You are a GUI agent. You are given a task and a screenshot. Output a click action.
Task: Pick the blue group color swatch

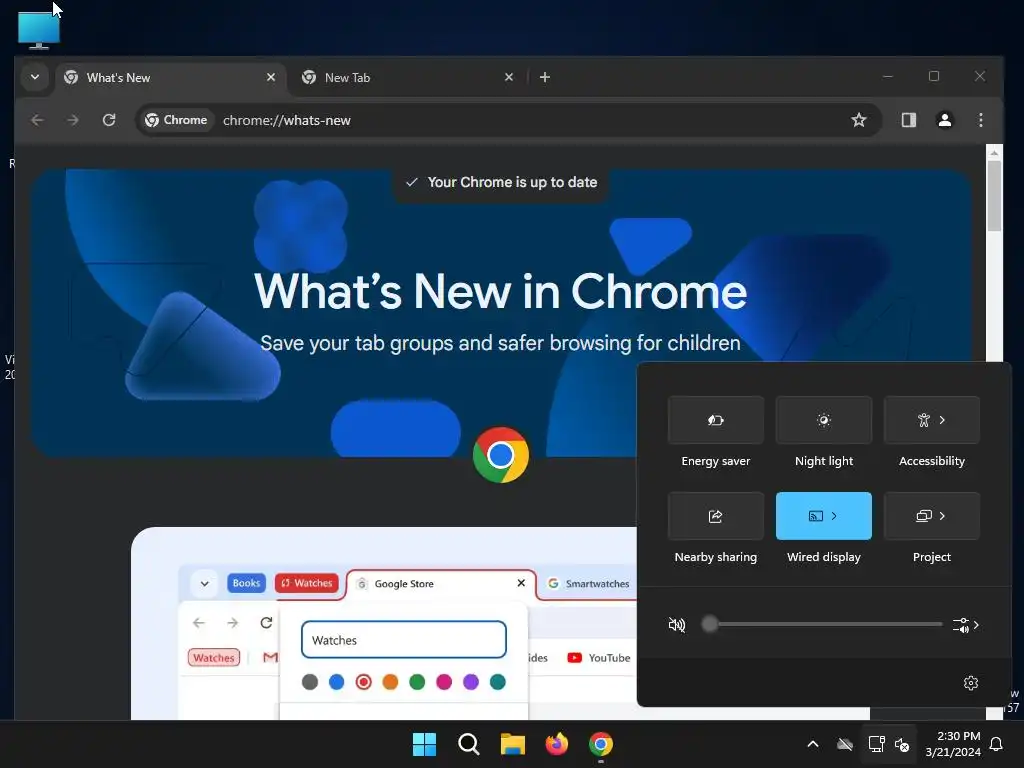pos(336,682)
